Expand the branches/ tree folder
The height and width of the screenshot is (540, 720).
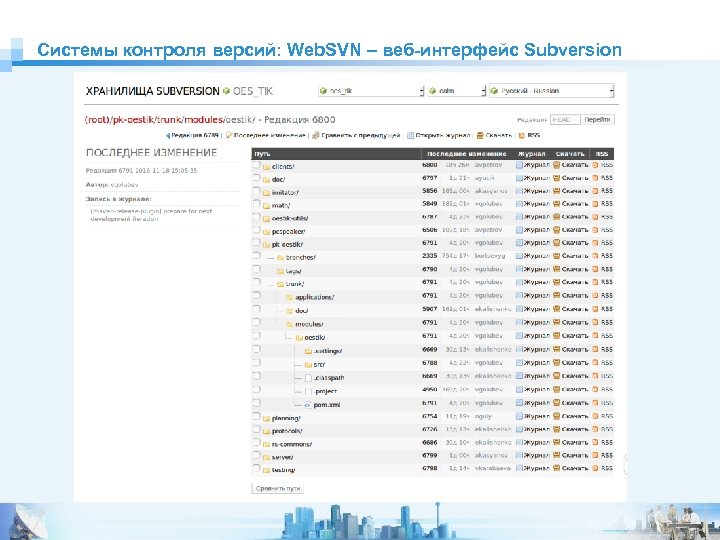click(281, 258)
